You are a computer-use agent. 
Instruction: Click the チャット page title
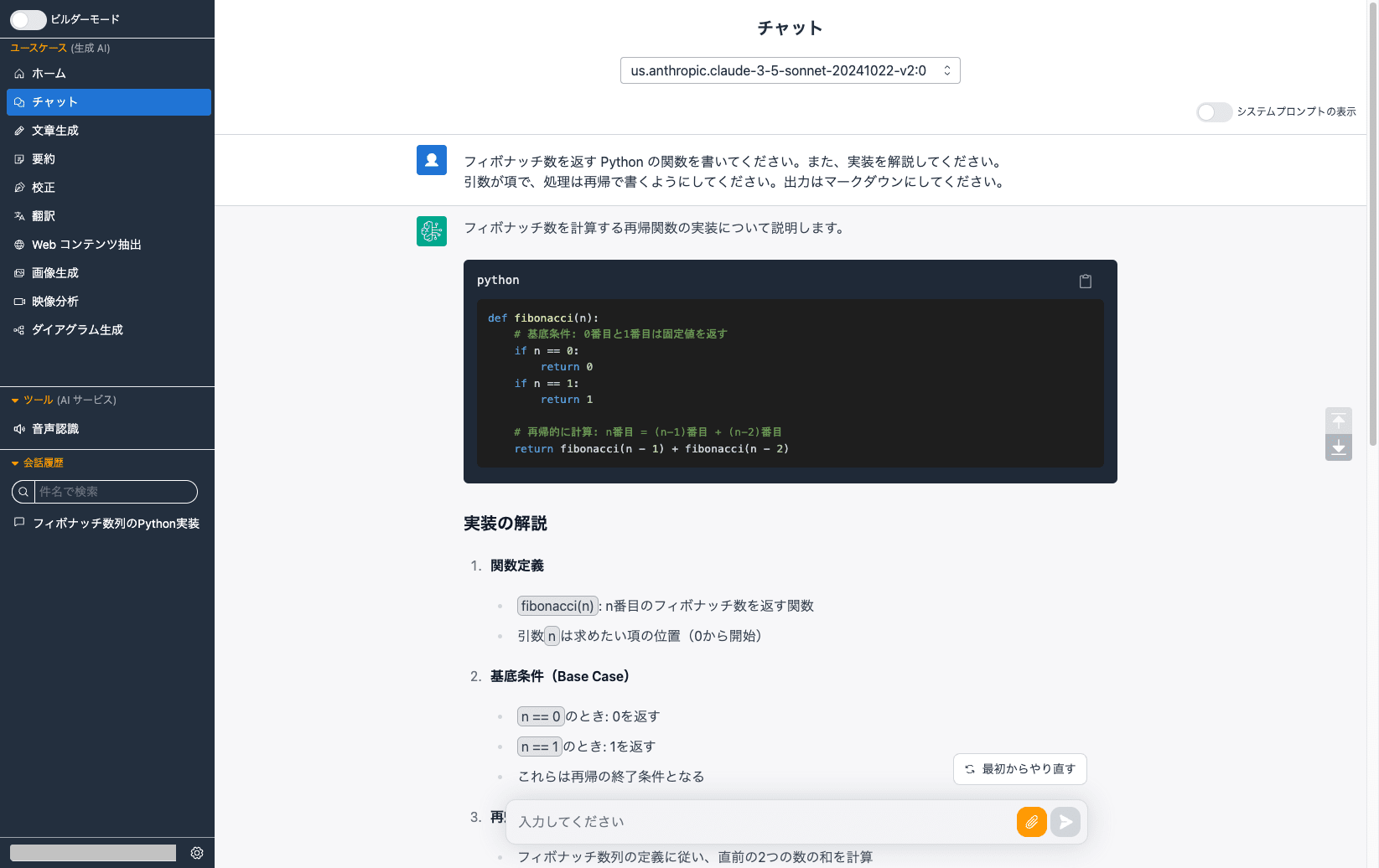coord(790,28)
